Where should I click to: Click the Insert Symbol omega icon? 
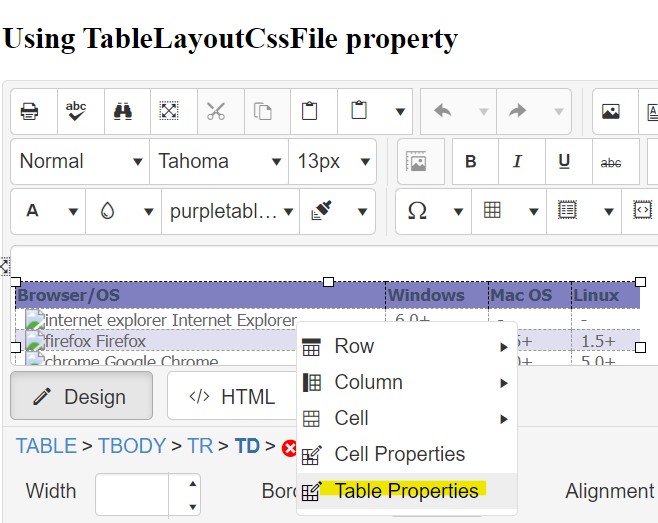click(x=418, y=211)
